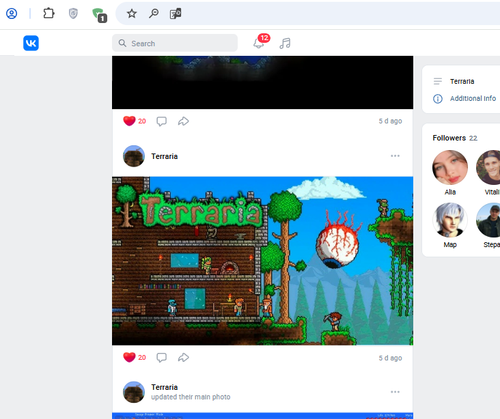Image resolution: width=500 pixels, height=419 pixels.
Task: Open the VK music note icon
Action: [x=285, y=43]
